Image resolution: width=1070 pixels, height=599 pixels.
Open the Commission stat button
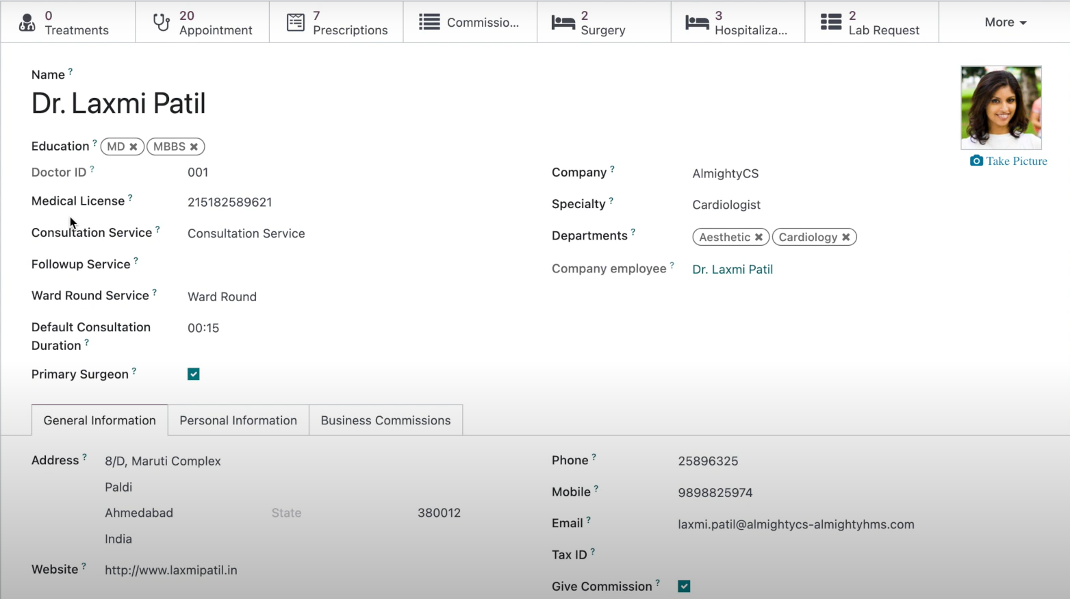click(470, 22)
